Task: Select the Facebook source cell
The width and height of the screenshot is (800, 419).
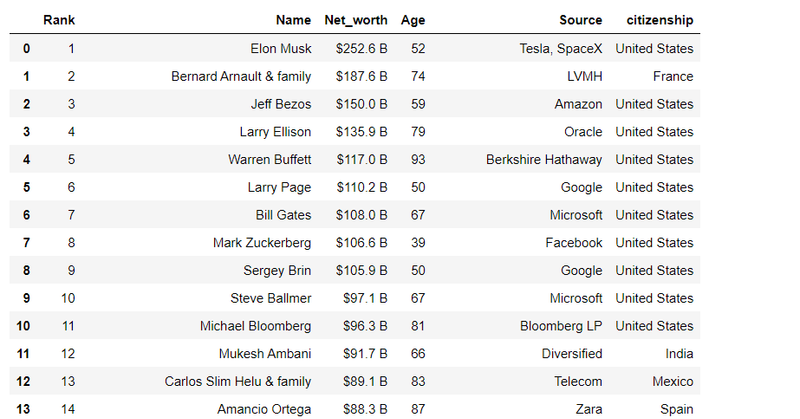Action: (574, 243)
